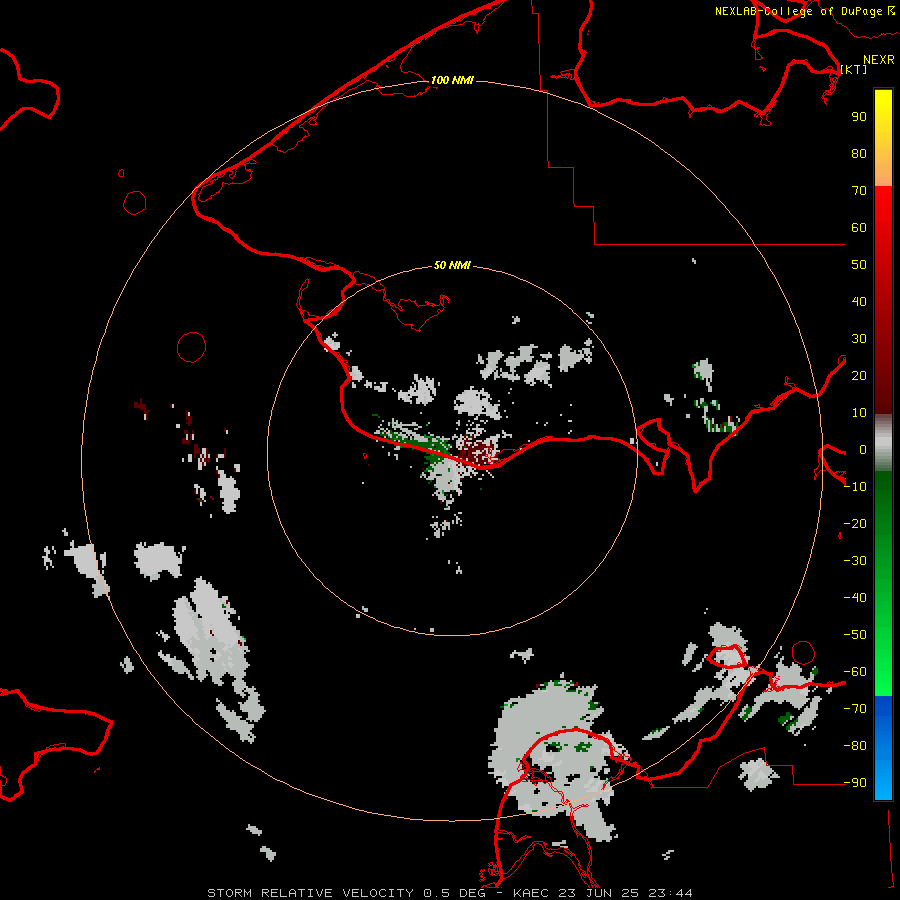Select the "30" value on the velocity scale

[x=859, y=339]
